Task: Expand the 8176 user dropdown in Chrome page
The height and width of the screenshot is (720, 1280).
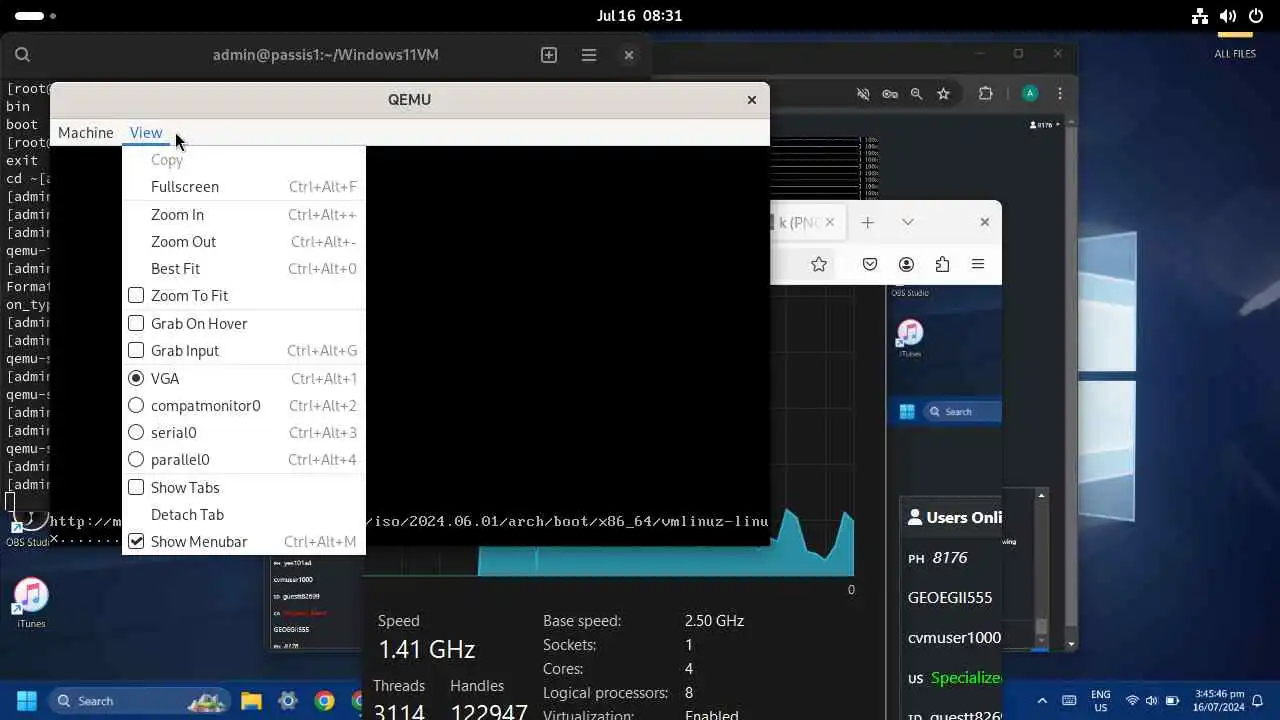Action: [x=1044, y=125]
